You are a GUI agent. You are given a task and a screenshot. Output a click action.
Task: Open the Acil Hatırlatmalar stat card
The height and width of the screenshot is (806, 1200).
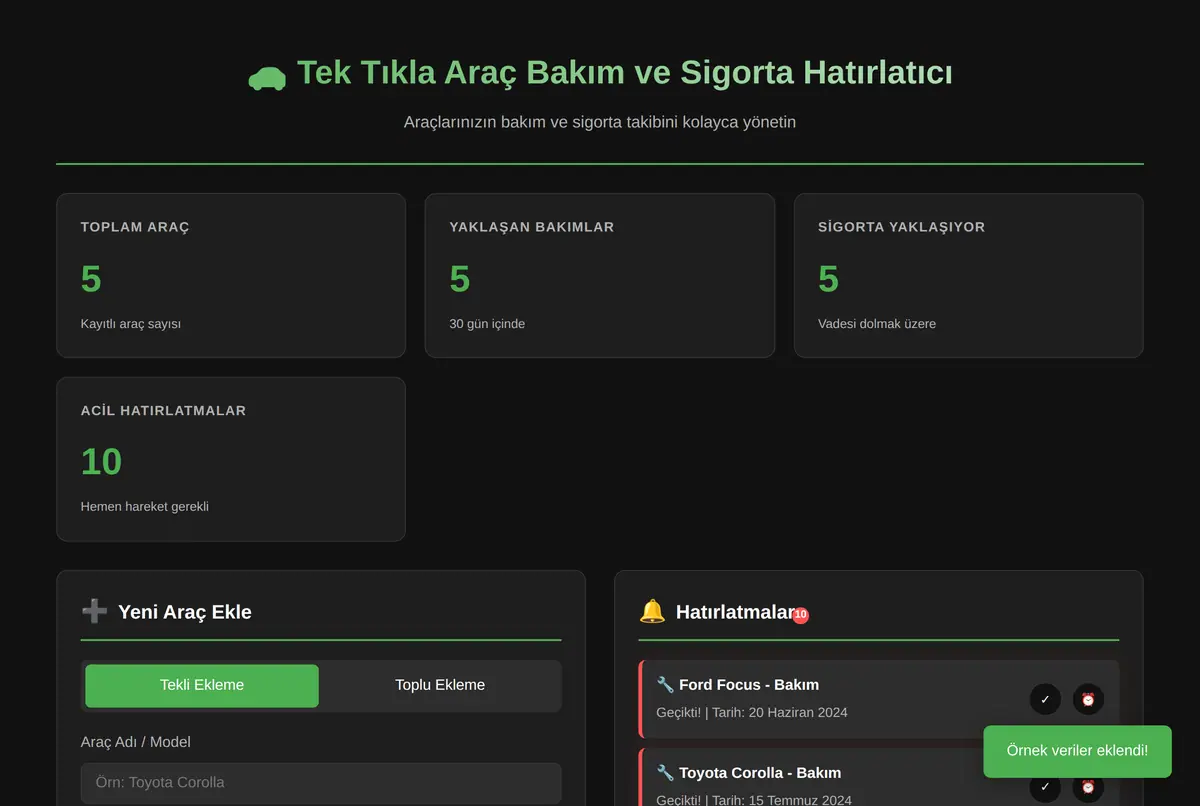(231, 459)
